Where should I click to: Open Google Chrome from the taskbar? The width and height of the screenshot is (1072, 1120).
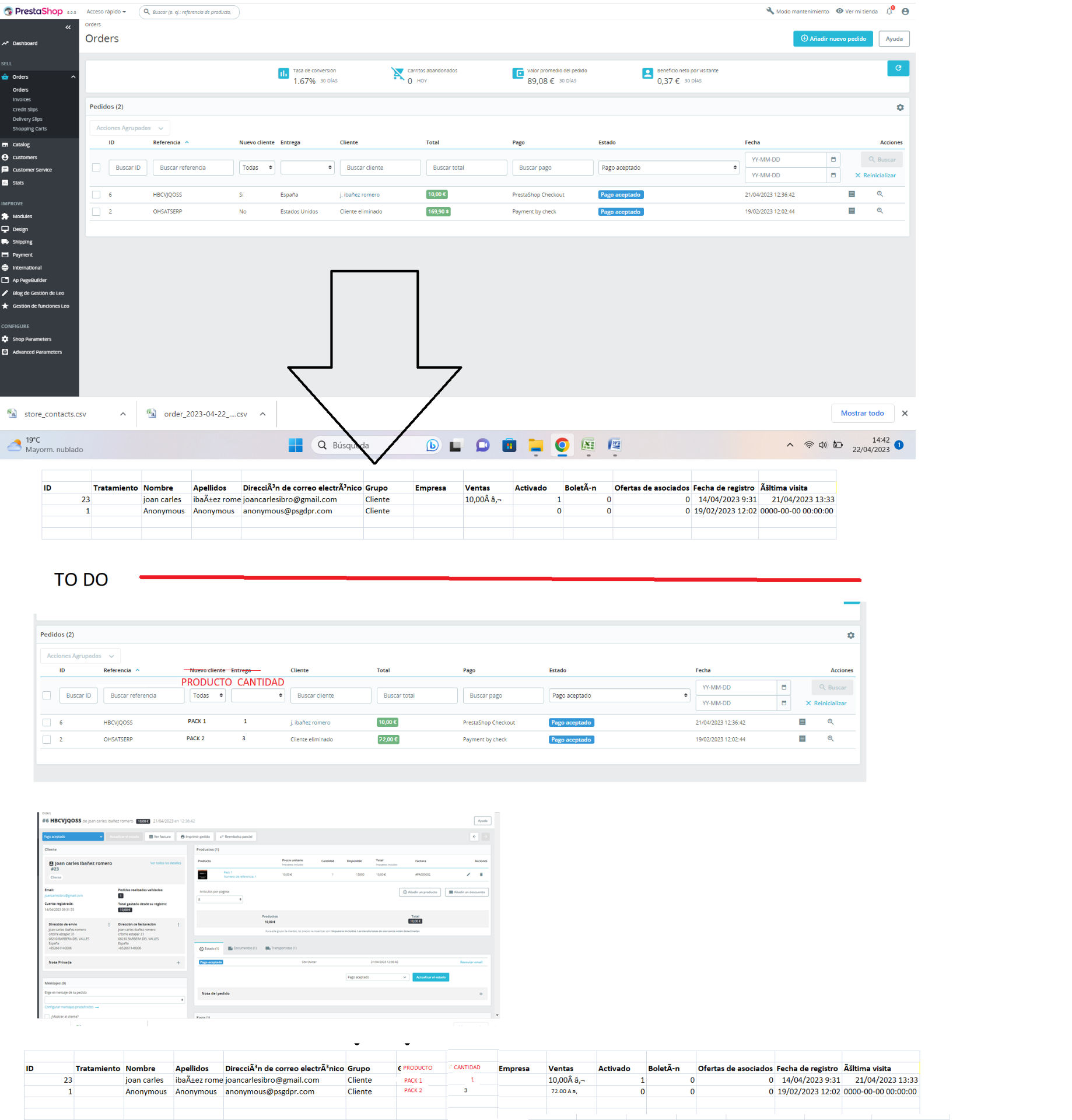(562, 445)
